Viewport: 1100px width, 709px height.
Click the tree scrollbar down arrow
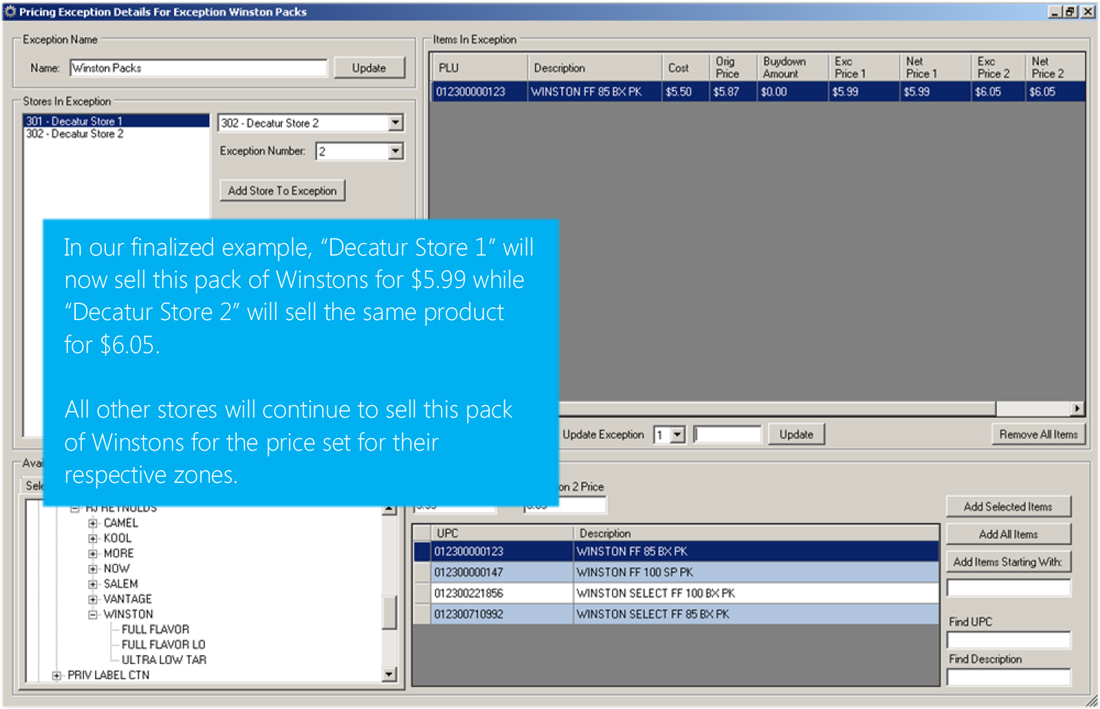pos(389,675)
